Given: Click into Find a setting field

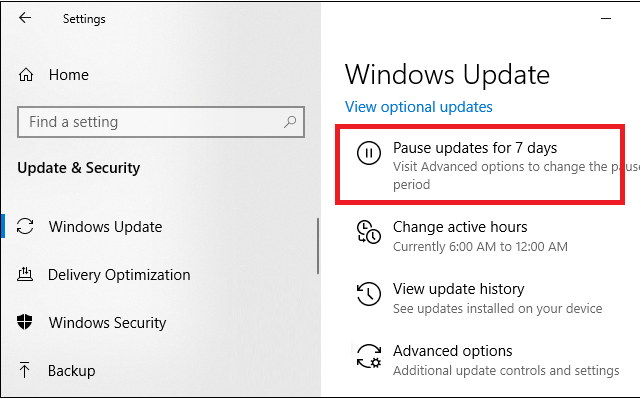Looking at the screenshot, I should 161,122.
